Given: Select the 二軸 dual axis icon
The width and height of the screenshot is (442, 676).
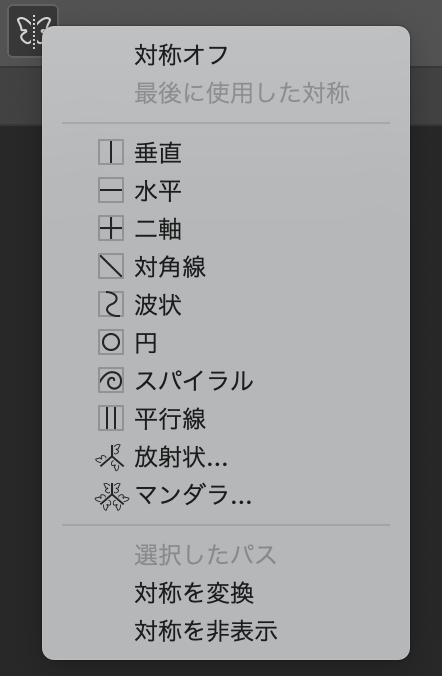Looking at the screenshot, I should (111, 228).
